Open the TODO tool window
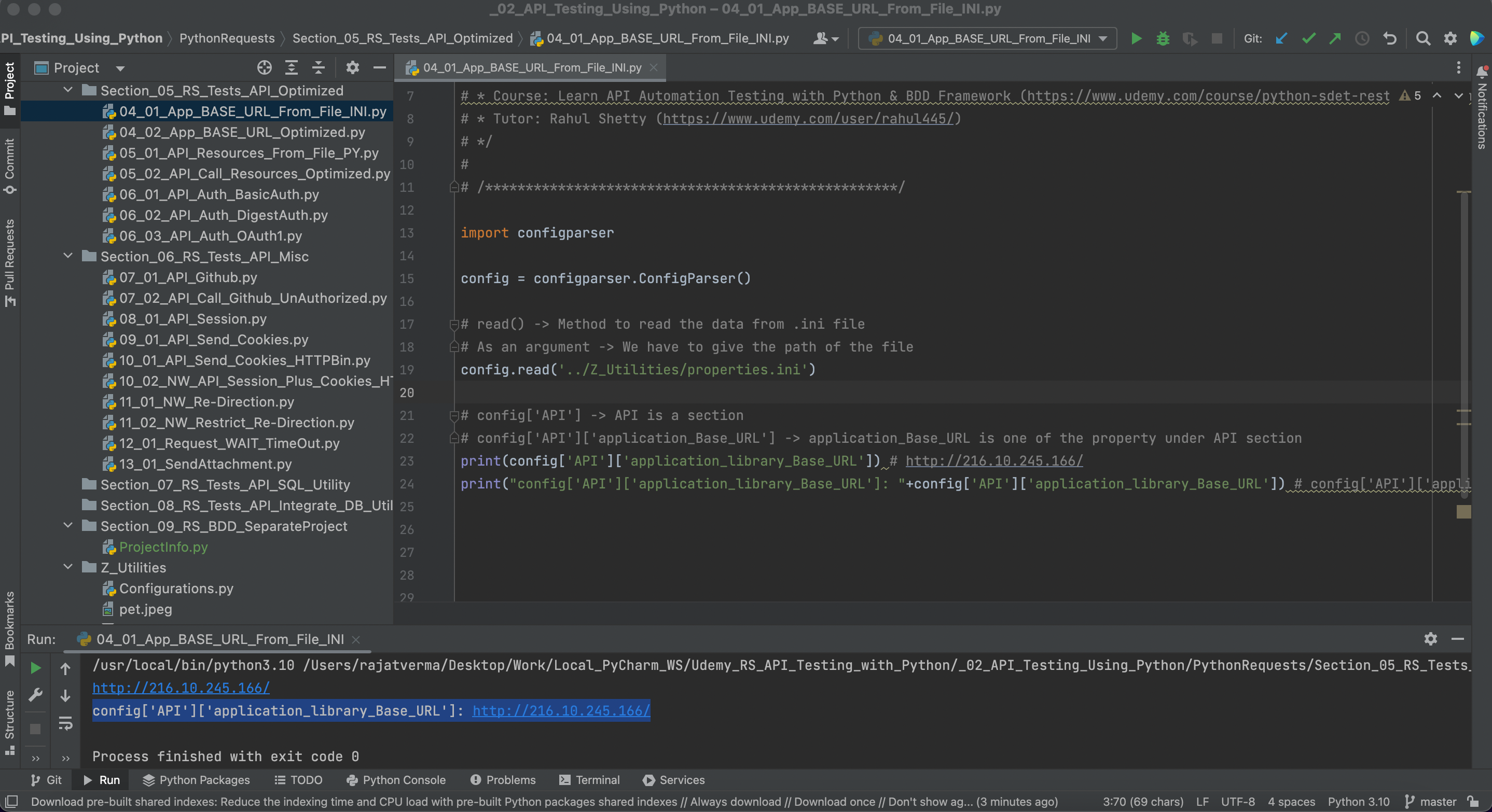Screen dimensions: 1492x812 298,779
